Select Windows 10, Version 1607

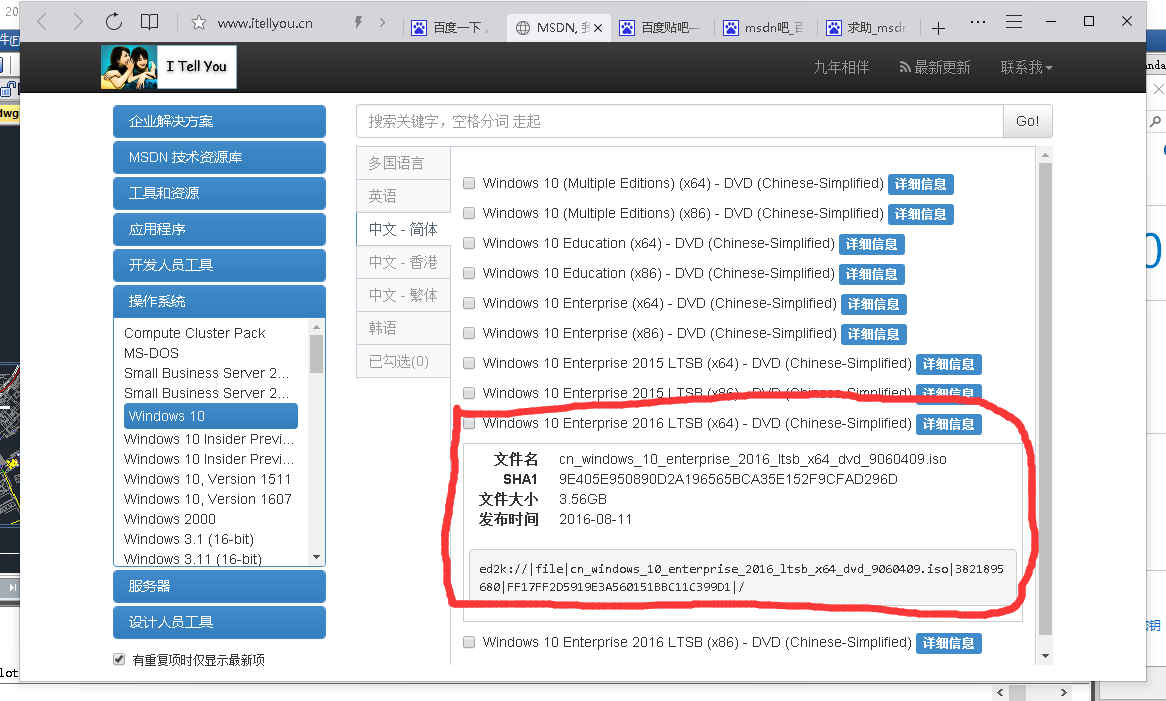tap(207, 499)
